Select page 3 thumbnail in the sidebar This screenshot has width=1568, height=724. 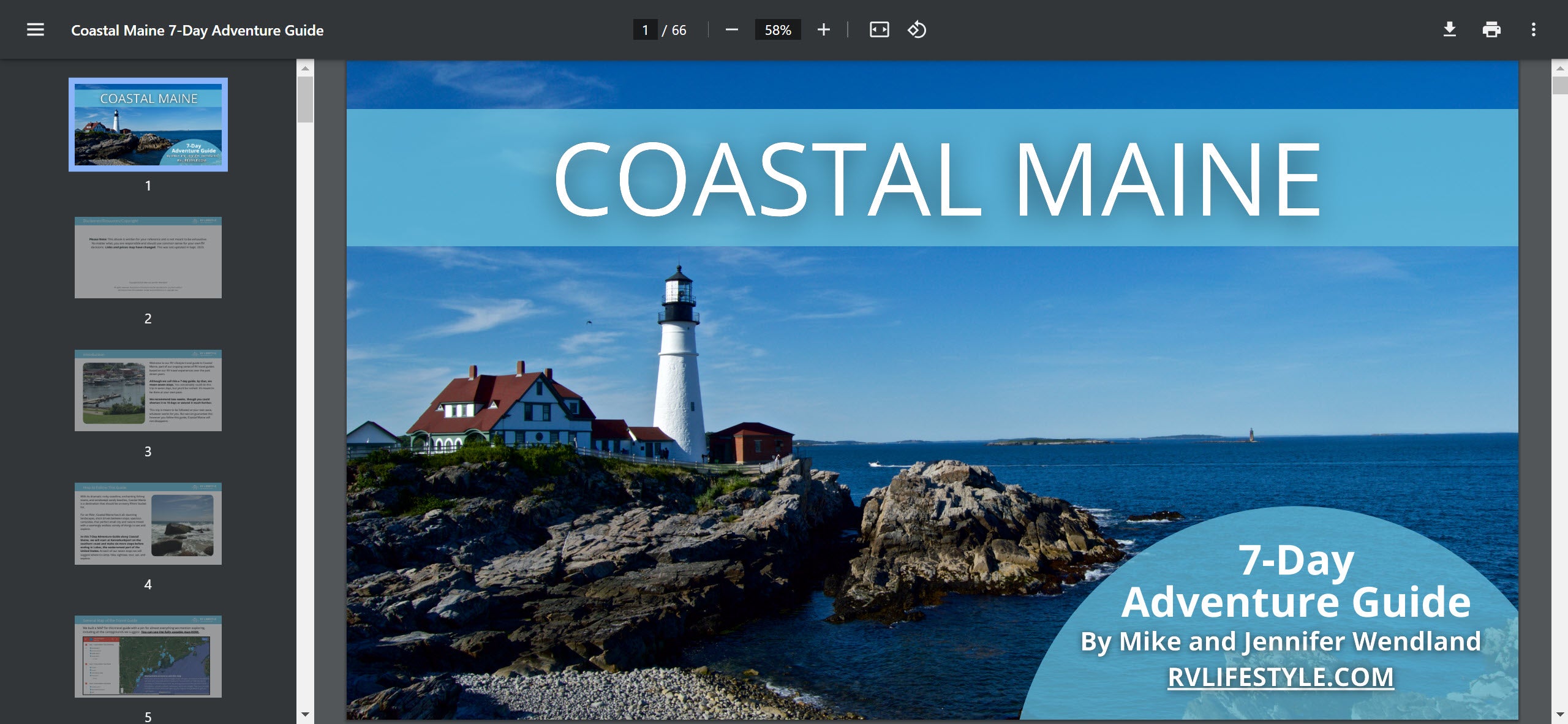pyautogui.click(x=148, y=391)
